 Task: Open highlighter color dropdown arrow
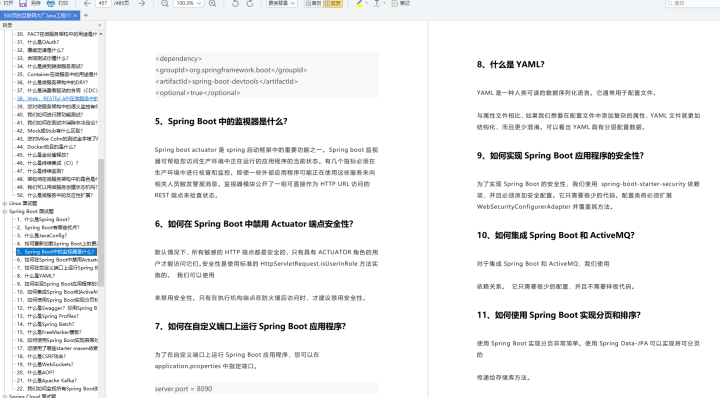click(x=366, y=3)
